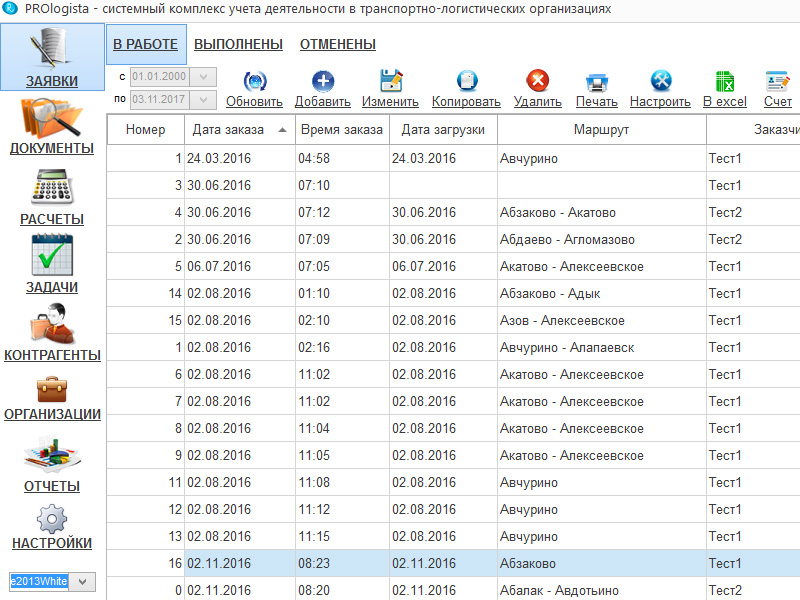The image size is (800, 600).
Task: Click the ЗАДАЧИ label link
Action: pos(52,287)
